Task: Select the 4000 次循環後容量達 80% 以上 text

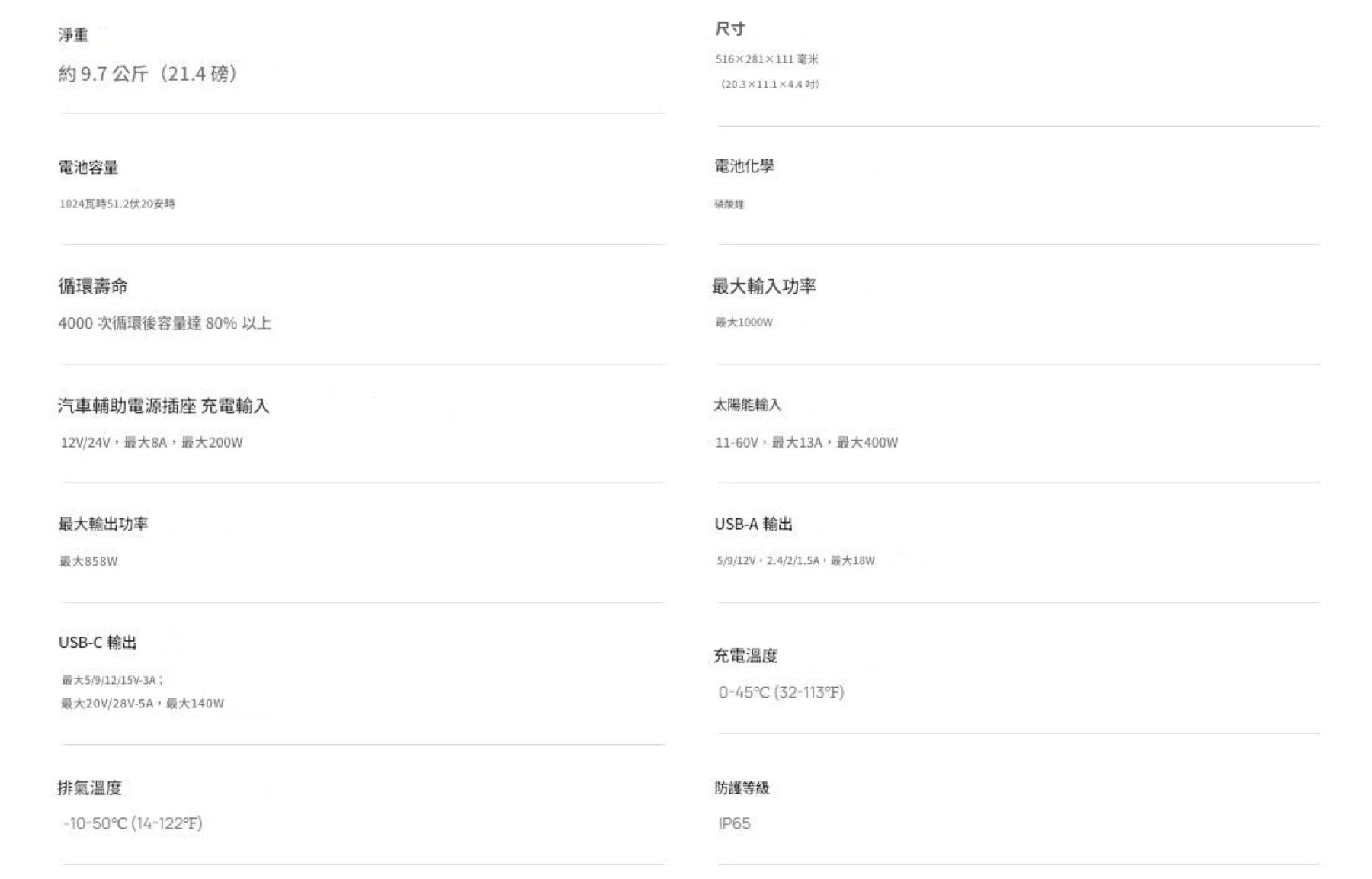Action: [165, 323]
